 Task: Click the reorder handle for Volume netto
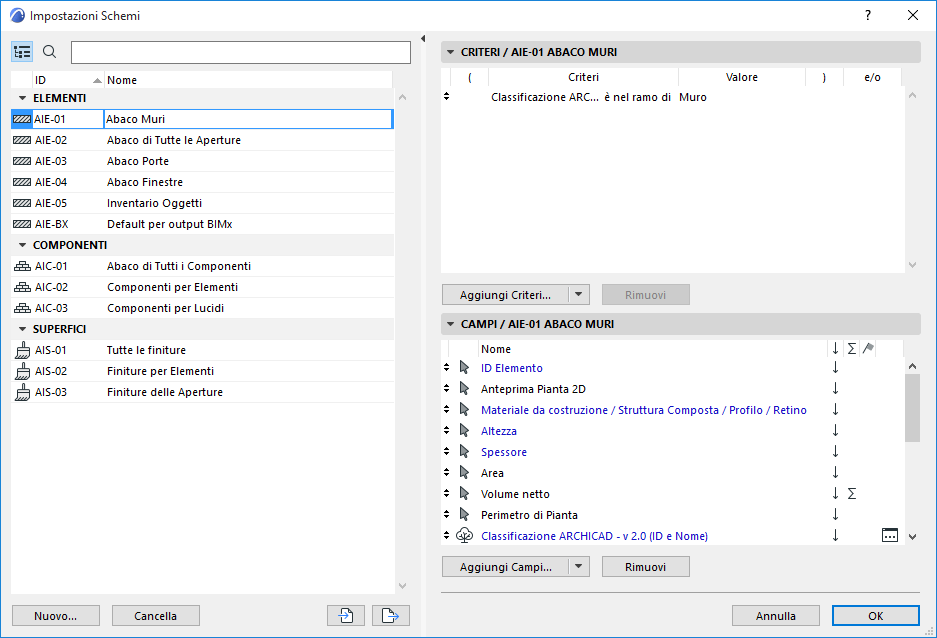[446, 493]
